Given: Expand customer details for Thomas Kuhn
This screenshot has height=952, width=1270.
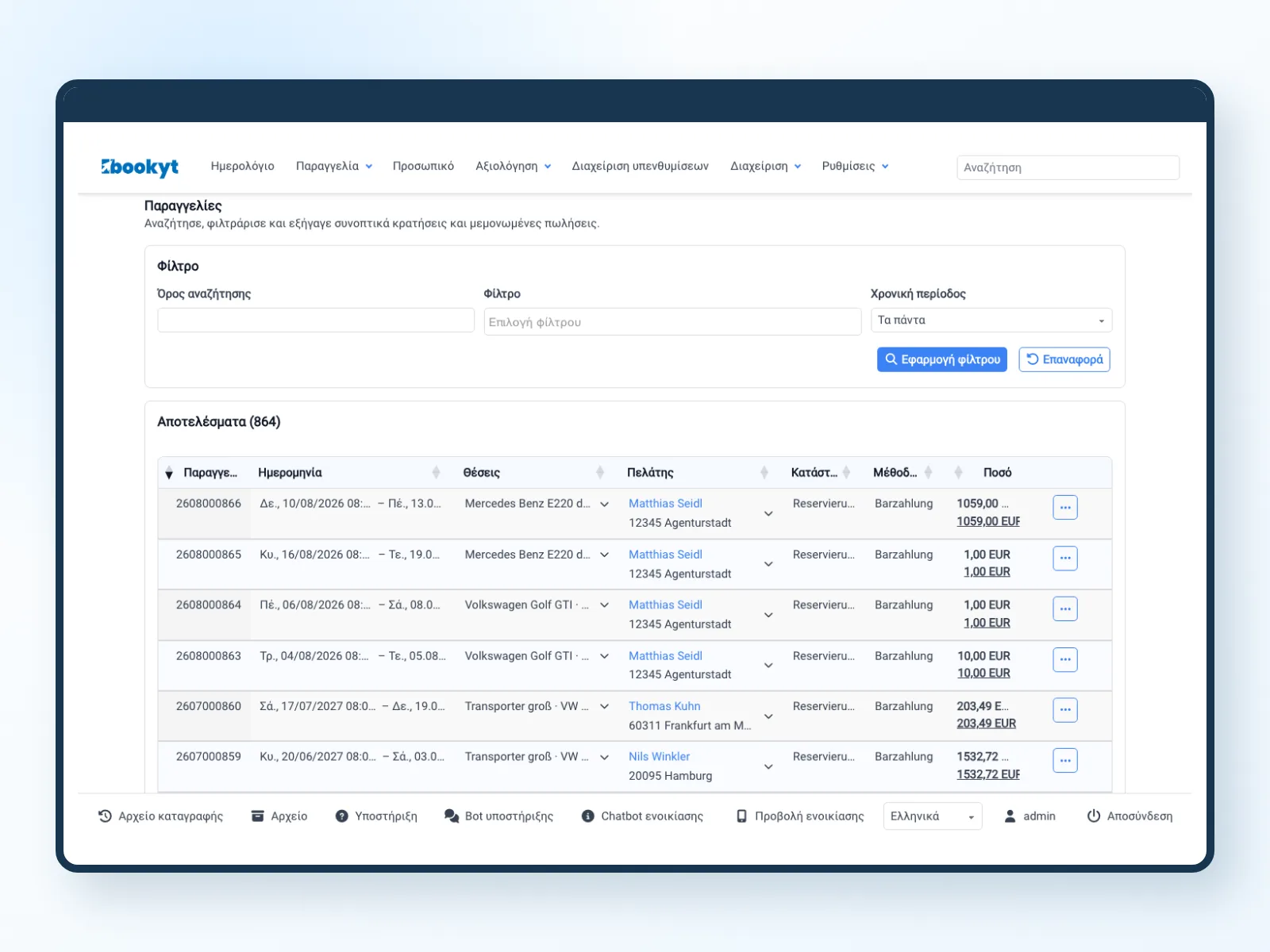Looking at the screenshot, I should click(768, 716).
